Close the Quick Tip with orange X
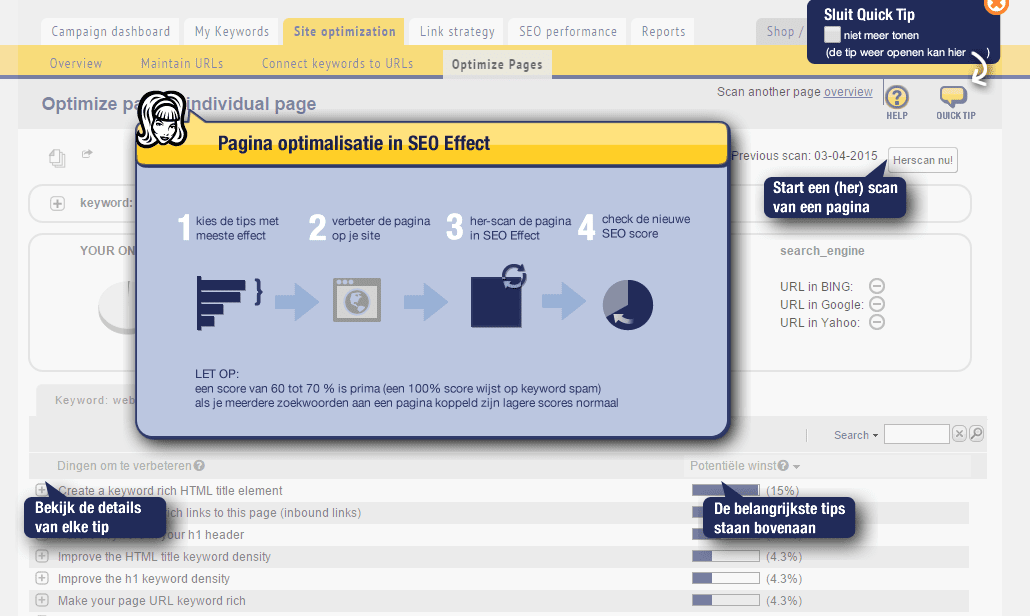The width and height of the screenshot is (1030, 616). click(x=996, y=4)
